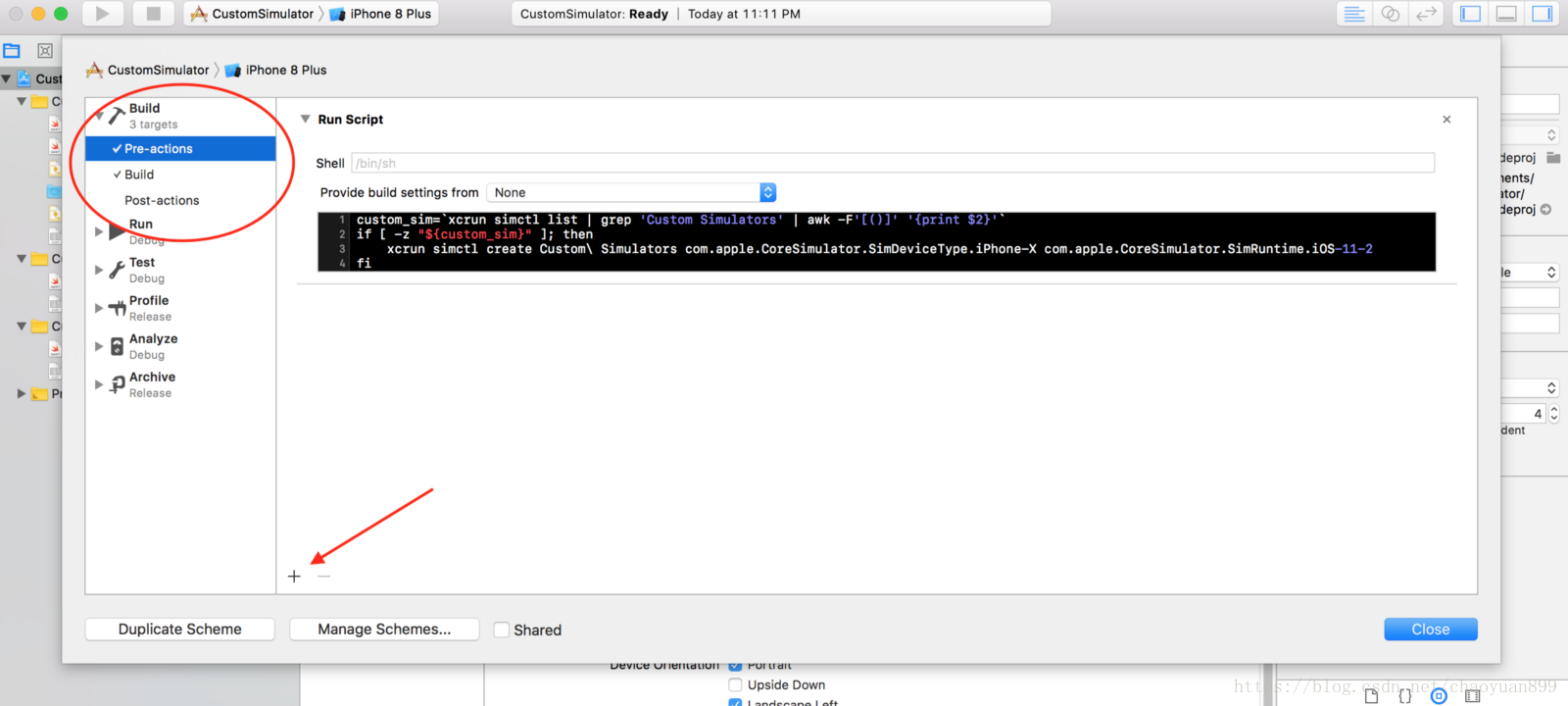Toggle the Utilities pane visibility icon
Viewport: 1568px width, 706px height.
(x=1542, y=14)
